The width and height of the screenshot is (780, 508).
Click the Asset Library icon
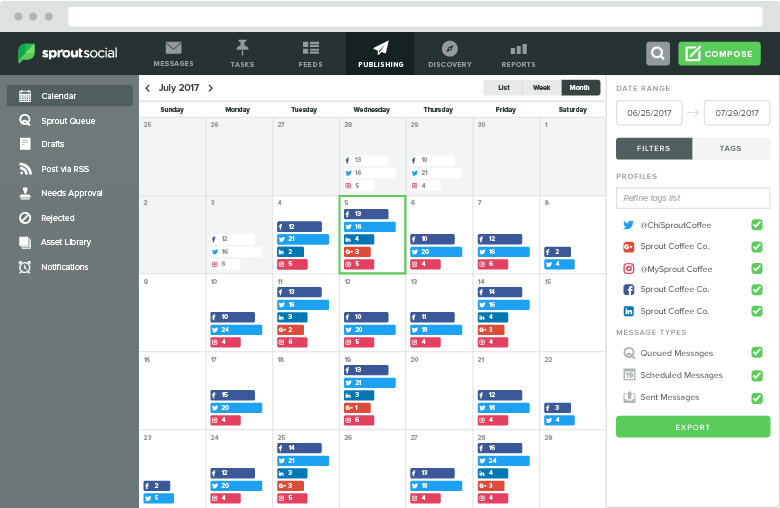25,242
